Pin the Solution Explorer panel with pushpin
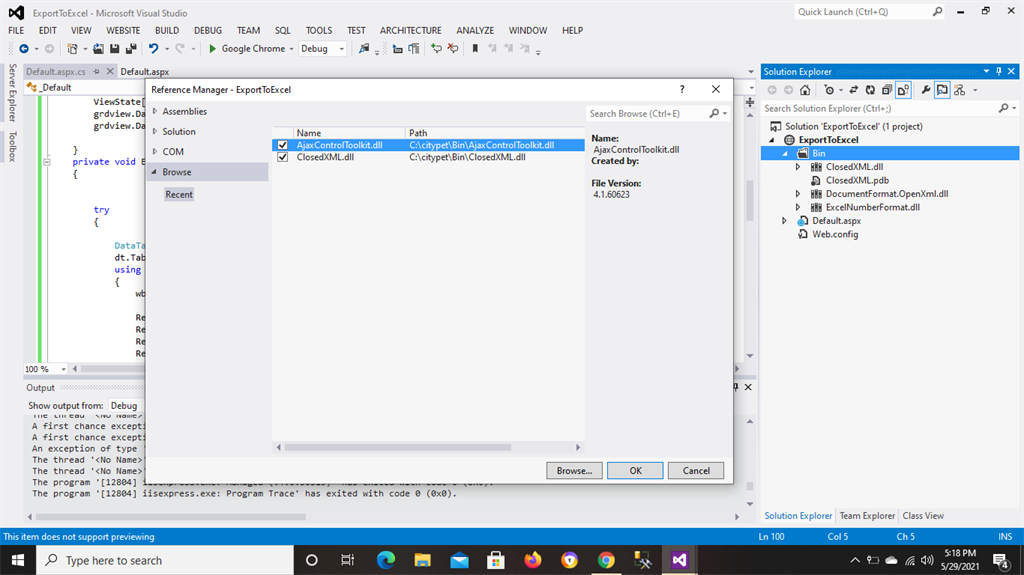This screenshot has width=1024, height=575. 999,71
